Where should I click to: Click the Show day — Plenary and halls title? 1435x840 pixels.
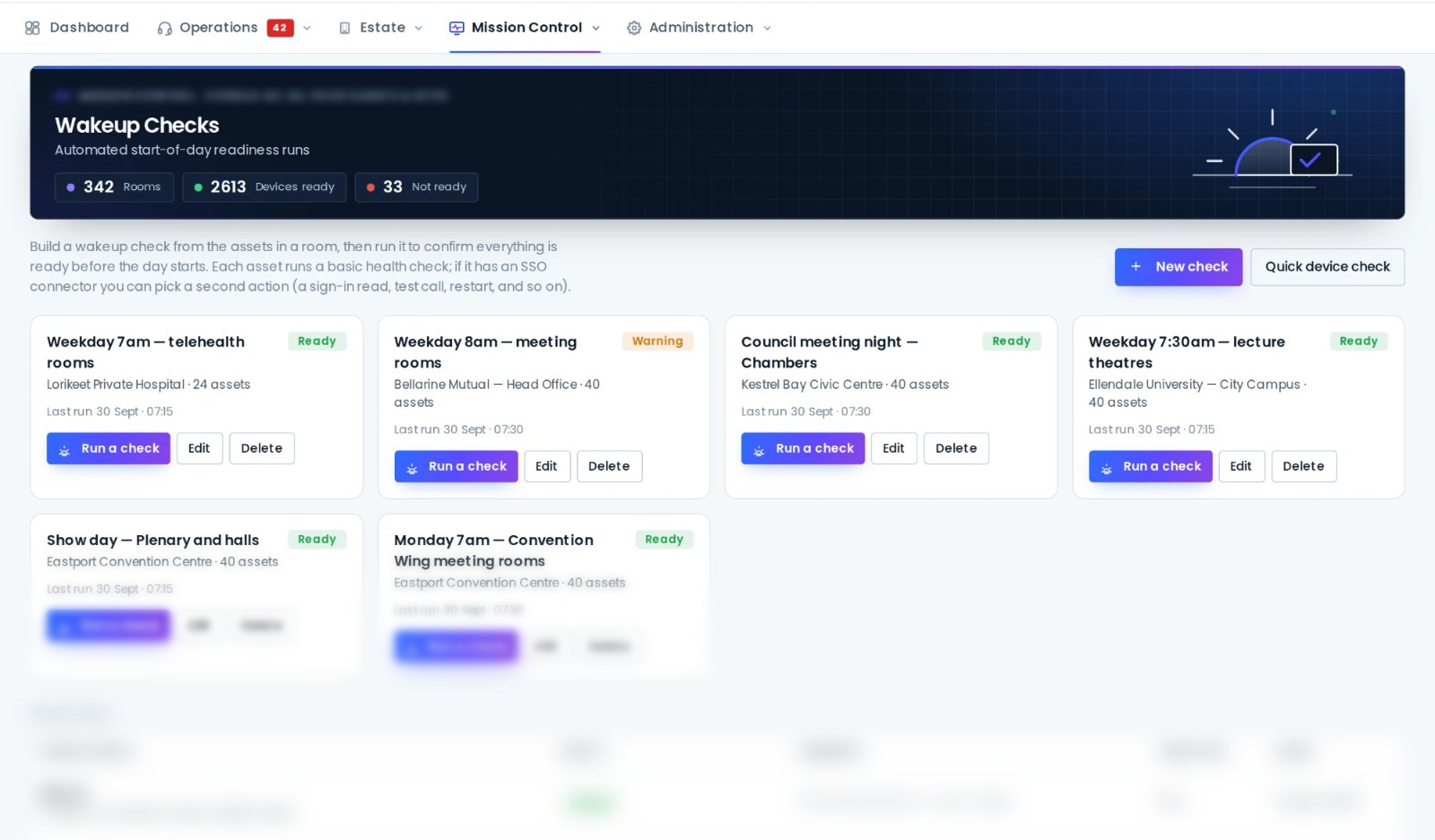pyautogui.click(x=152, y=540)
